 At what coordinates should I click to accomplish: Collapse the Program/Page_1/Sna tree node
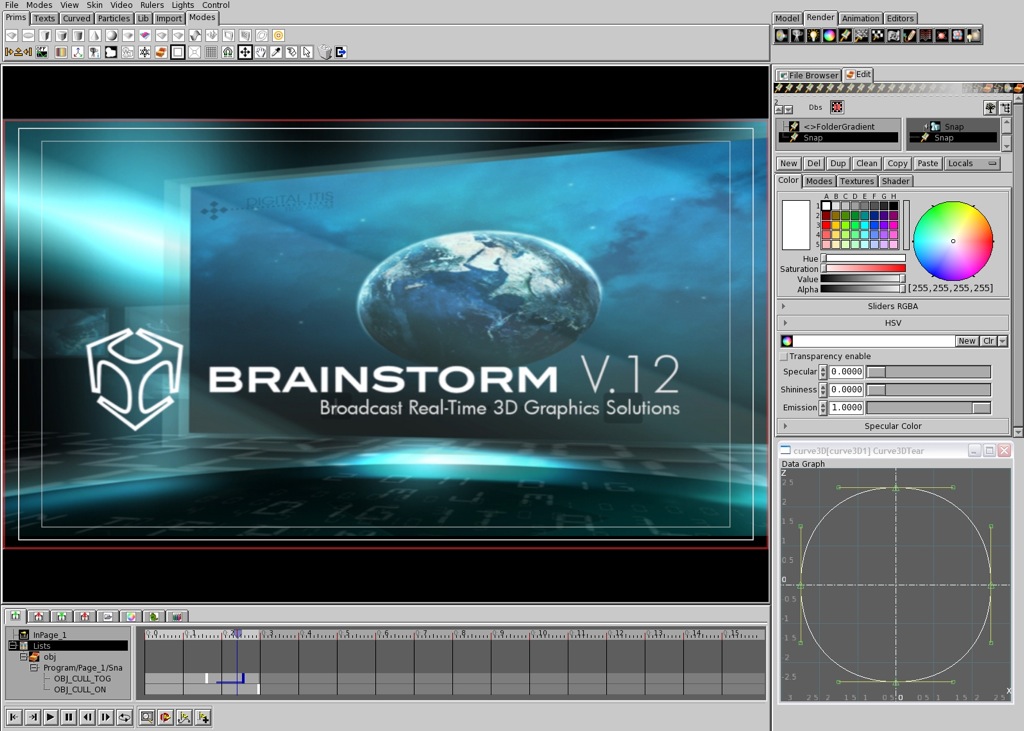coord(34,668)
